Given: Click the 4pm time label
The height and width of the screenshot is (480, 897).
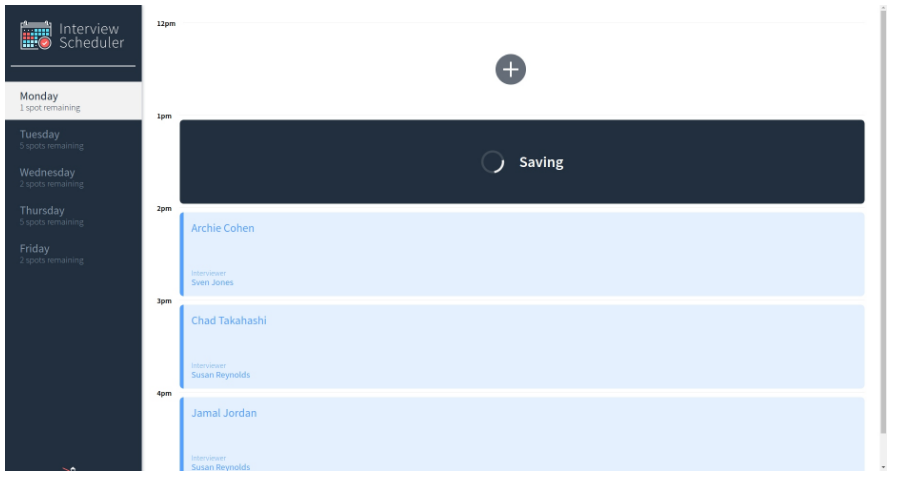Looking at the screenshot, I should pos(164,394).
